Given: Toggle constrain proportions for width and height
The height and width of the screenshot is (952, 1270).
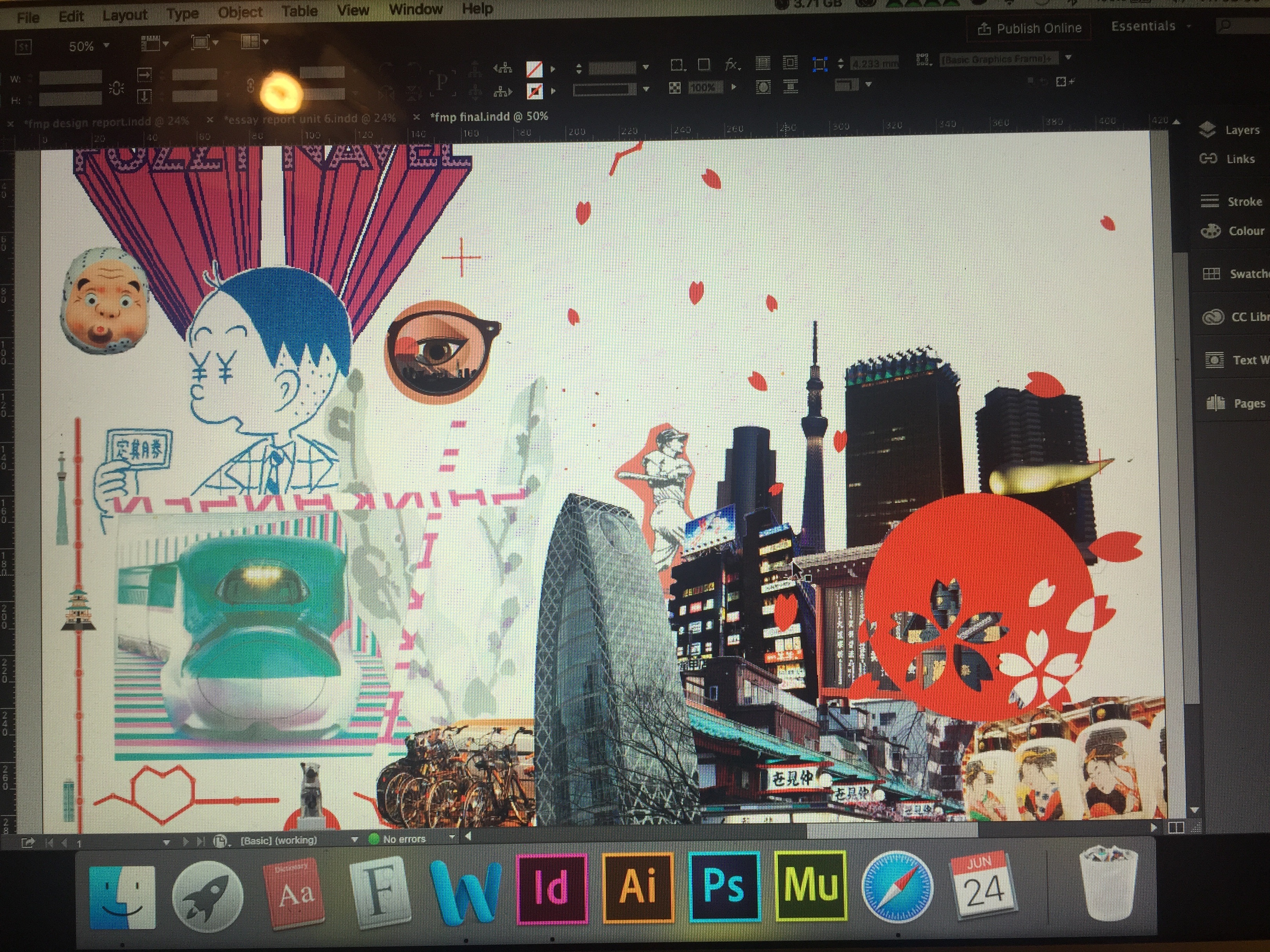Looking at the screenshot, I should click(117, 88).
